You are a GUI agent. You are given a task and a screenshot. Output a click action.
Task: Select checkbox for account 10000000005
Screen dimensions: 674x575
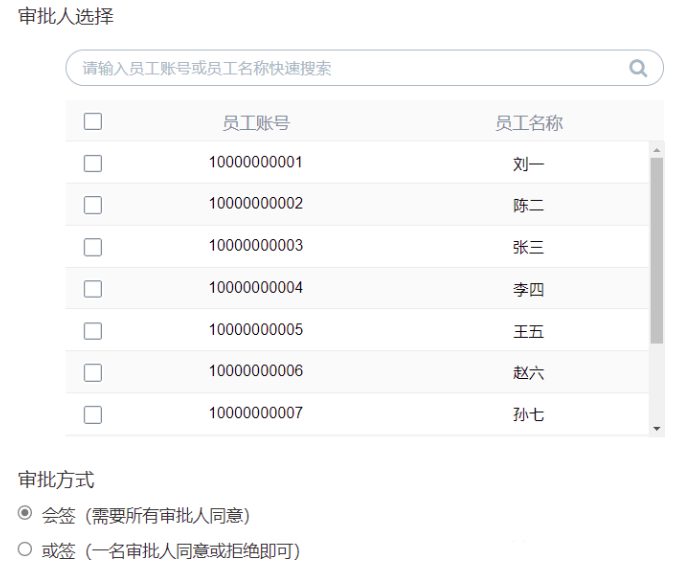click(x=93, y=331)
